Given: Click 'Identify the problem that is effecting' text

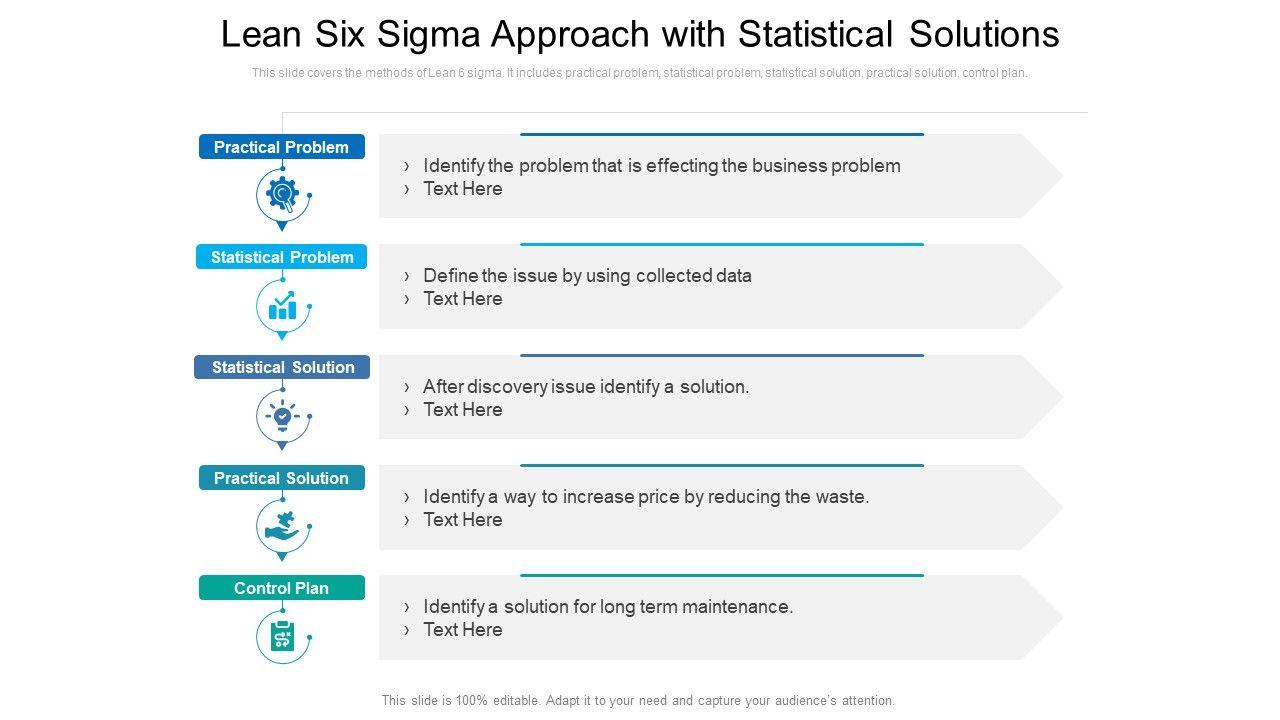Looking at the screenshot, I should point(661,166).
